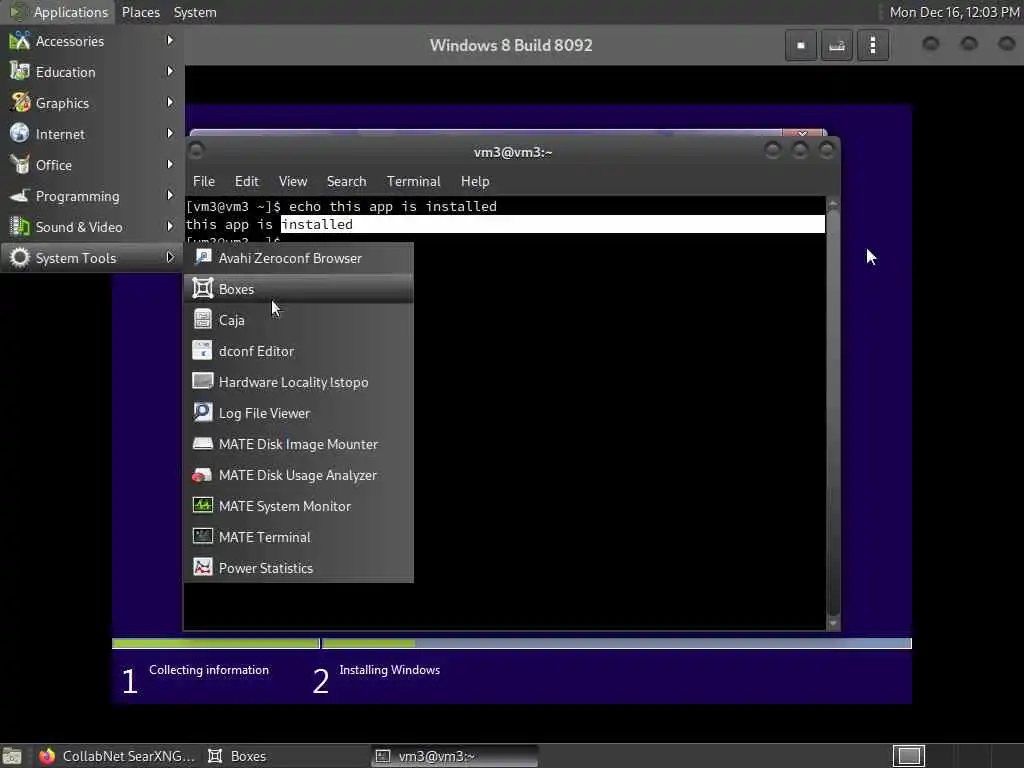Screen dimensions: 1024x768
Task: Click the Office category icon
Action: (20, 165)
